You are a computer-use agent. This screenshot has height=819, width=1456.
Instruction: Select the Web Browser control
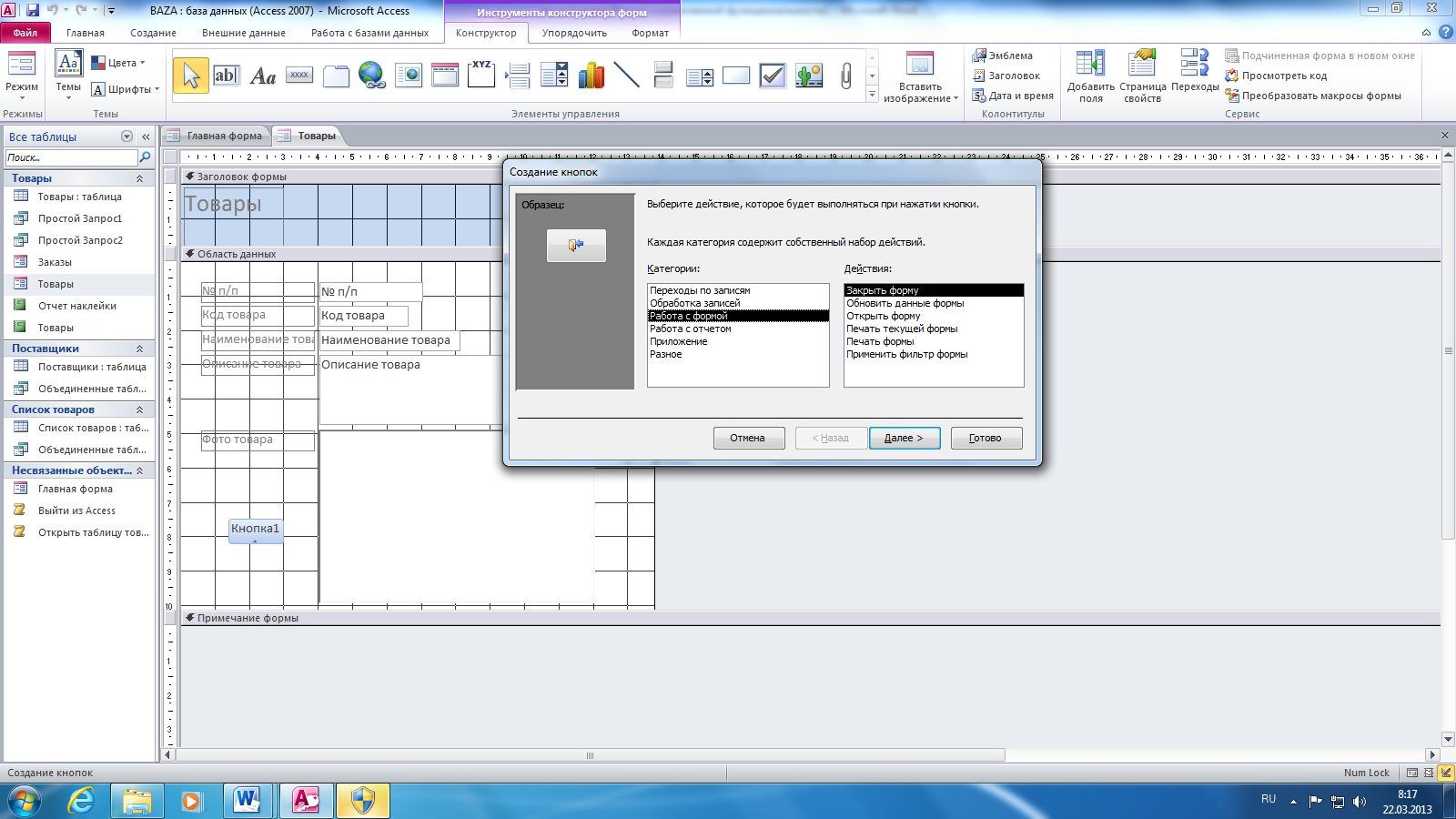409,76
